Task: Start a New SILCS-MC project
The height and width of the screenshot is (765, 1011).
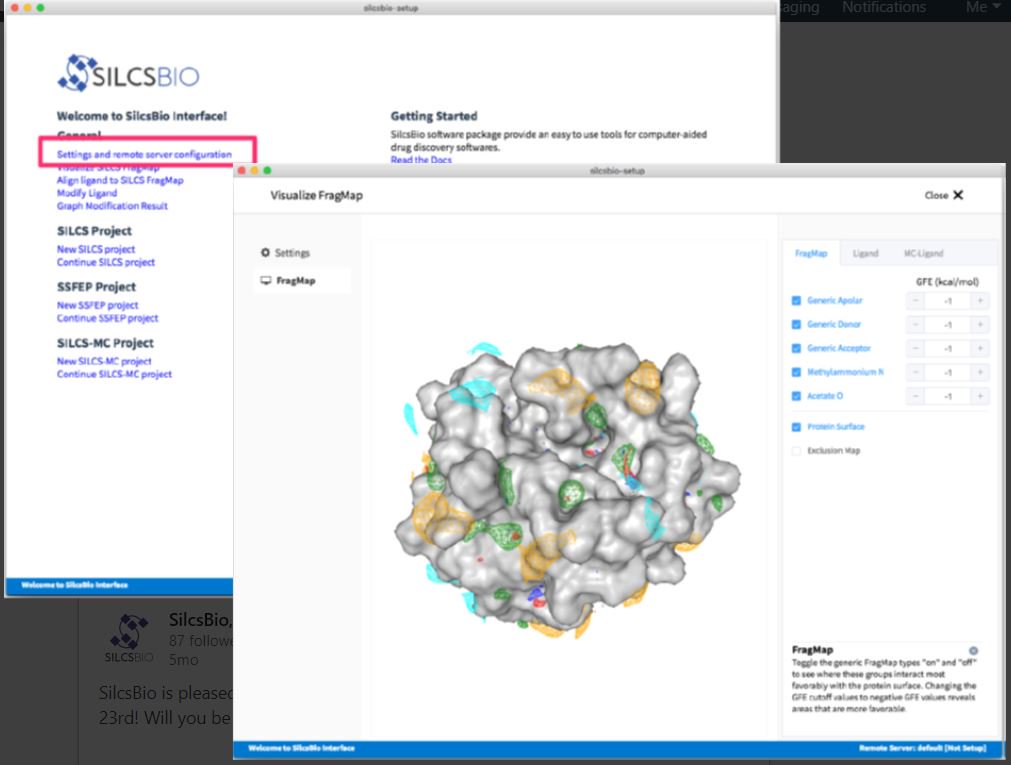Action: click(x=104, y=362)
